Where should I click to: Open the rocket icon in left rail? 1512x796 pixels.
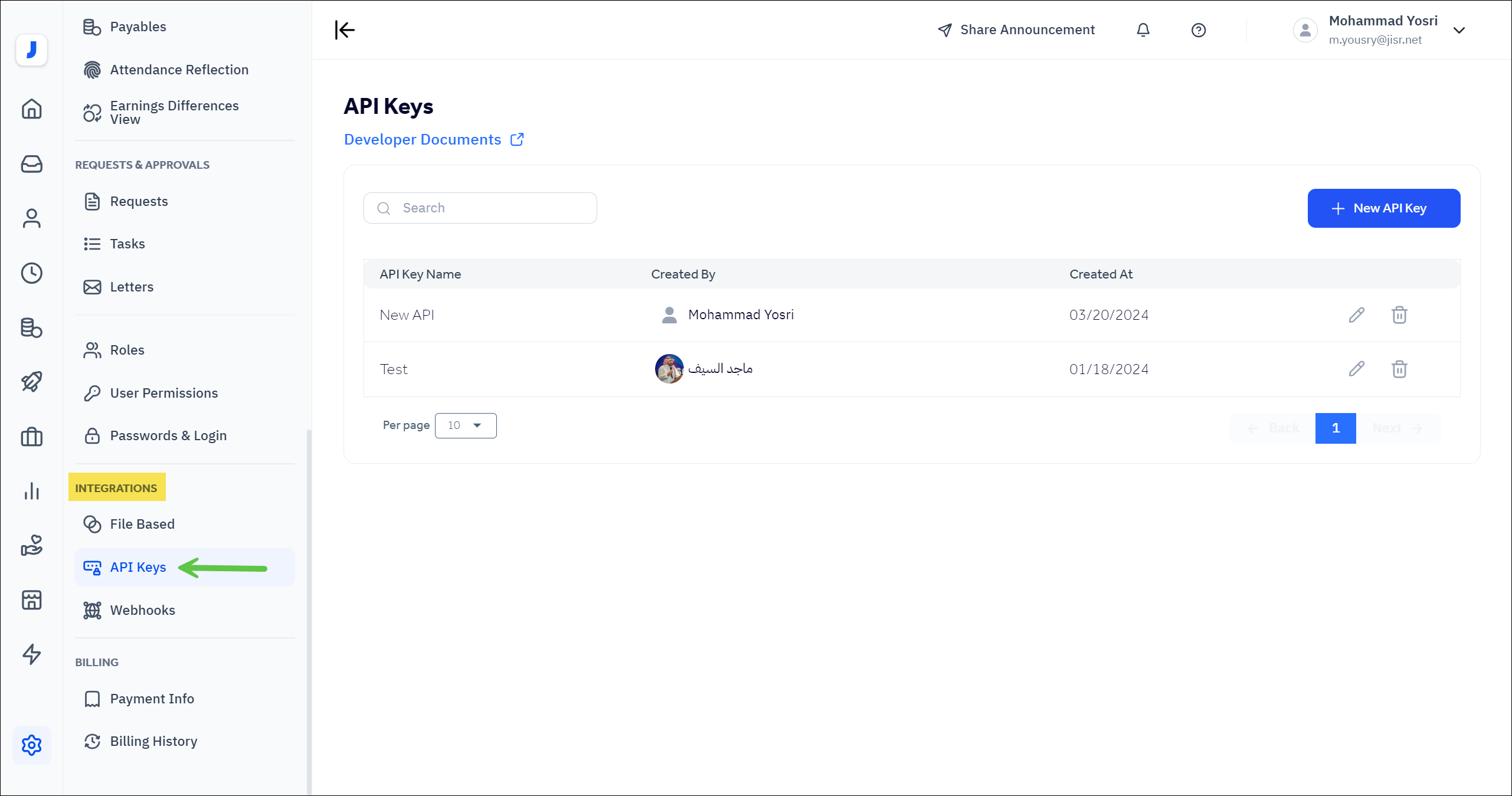[x=32, y=382]
